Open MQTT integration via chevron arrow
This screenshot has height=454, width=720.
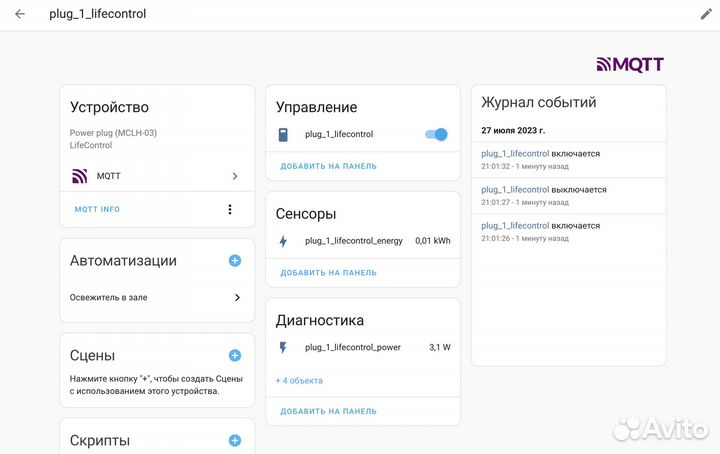pos(235,176)
